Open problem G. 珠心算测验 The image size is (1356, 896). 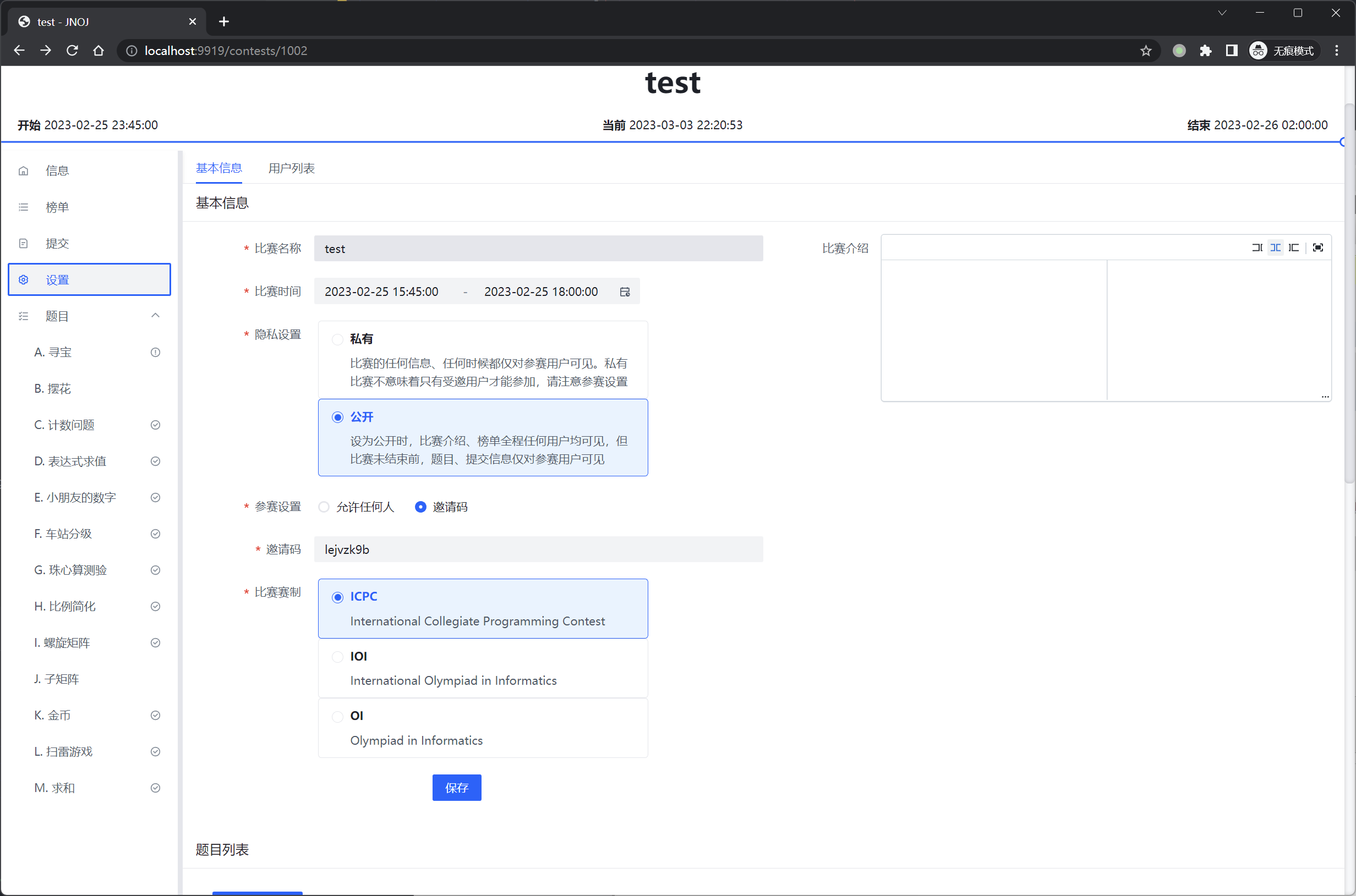[x=89, y=570]
